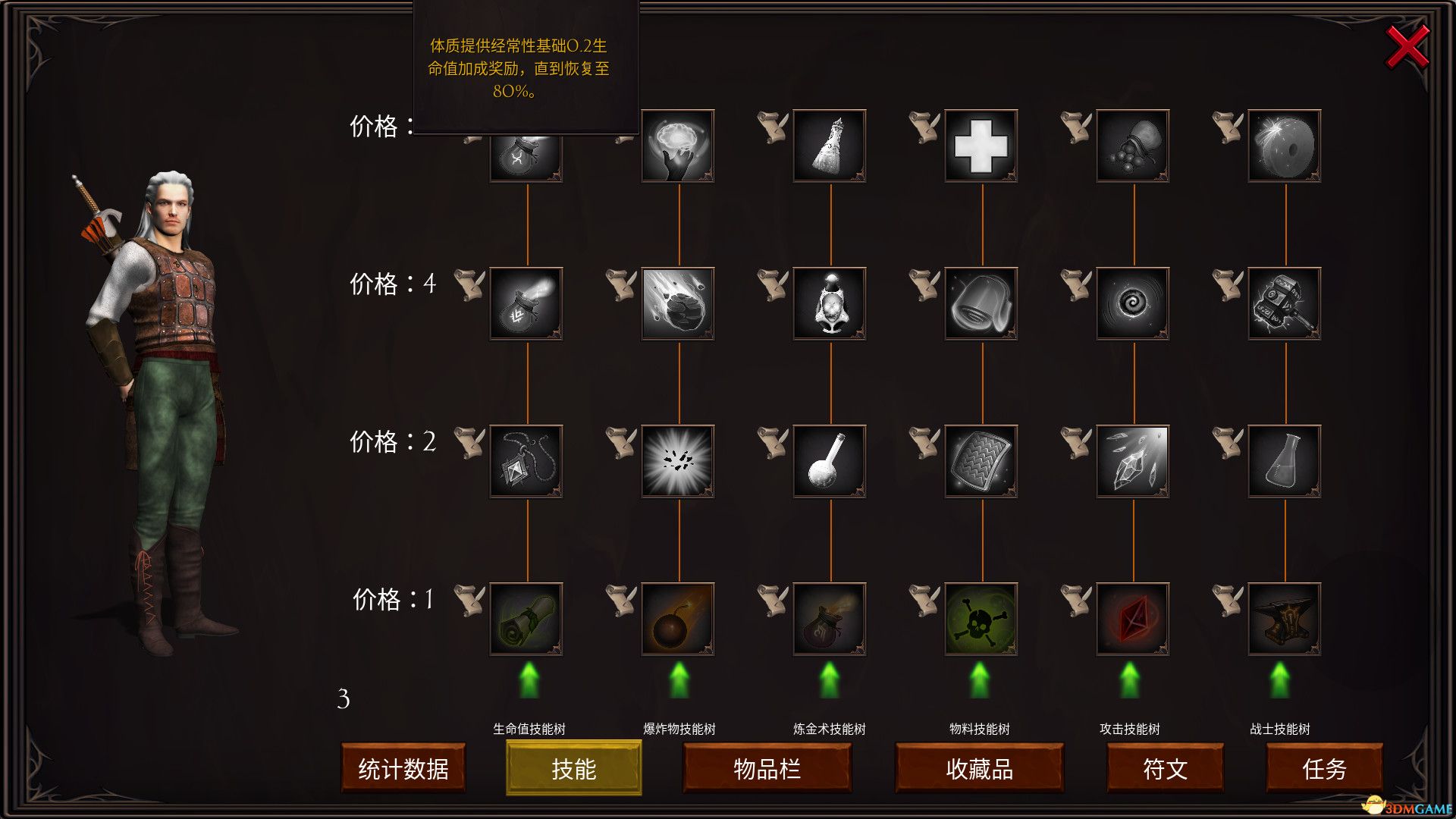
Task: Select the green skull poison skill icon
Action: [981, 619]
